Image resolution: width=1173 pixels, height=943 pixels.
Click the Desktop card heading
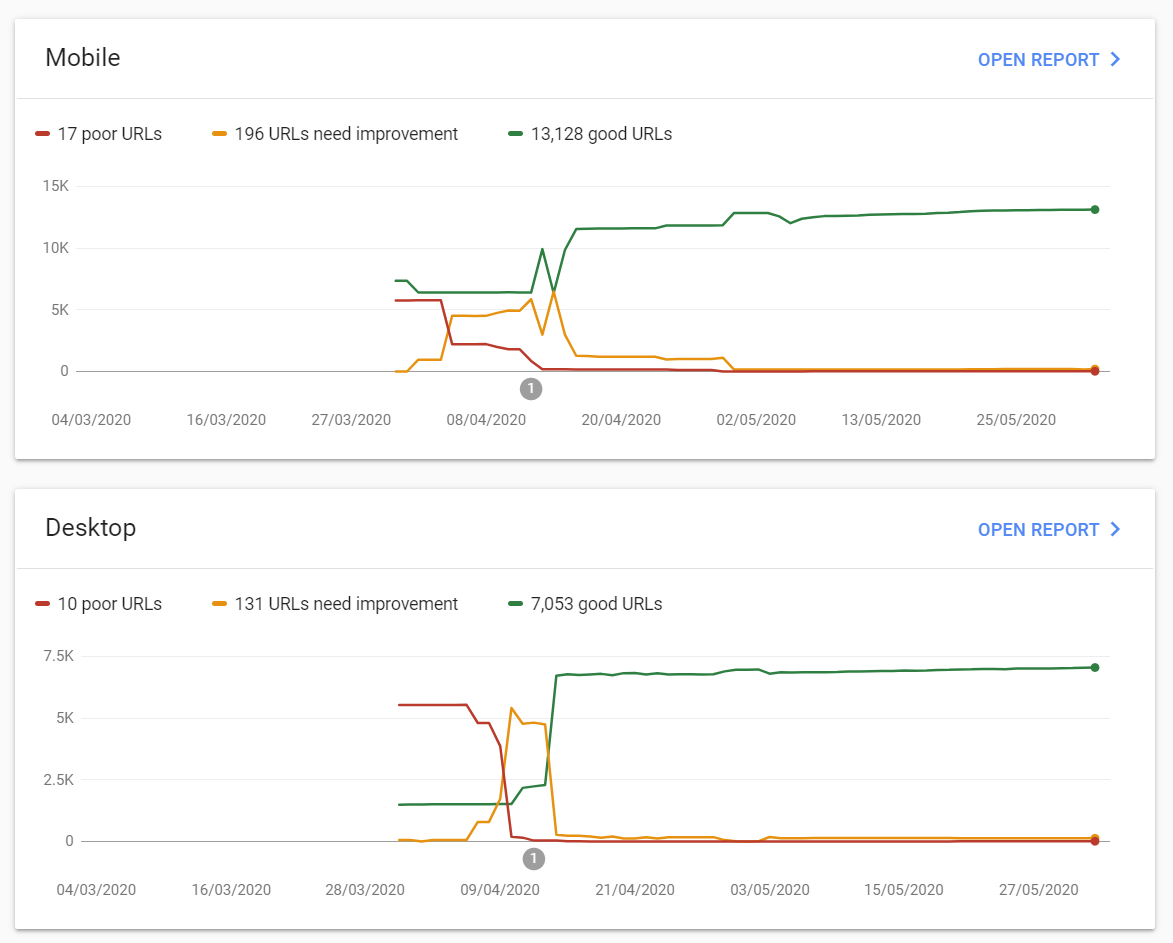91,527
